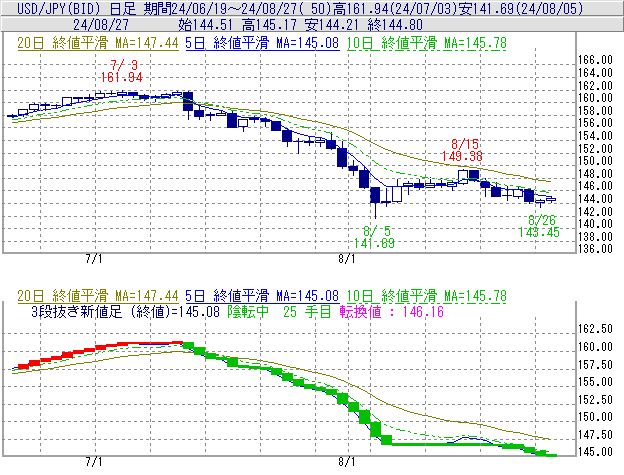Click the high price 高145.17
Screen dimensions: 624x475
(x=270, y=25)
